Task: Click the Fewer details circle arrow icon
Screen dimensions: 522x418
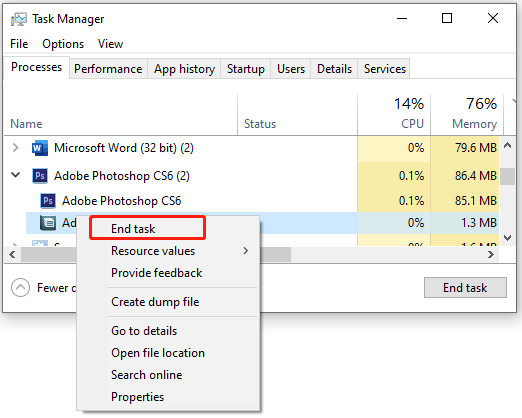Action: tap(20, 287)
